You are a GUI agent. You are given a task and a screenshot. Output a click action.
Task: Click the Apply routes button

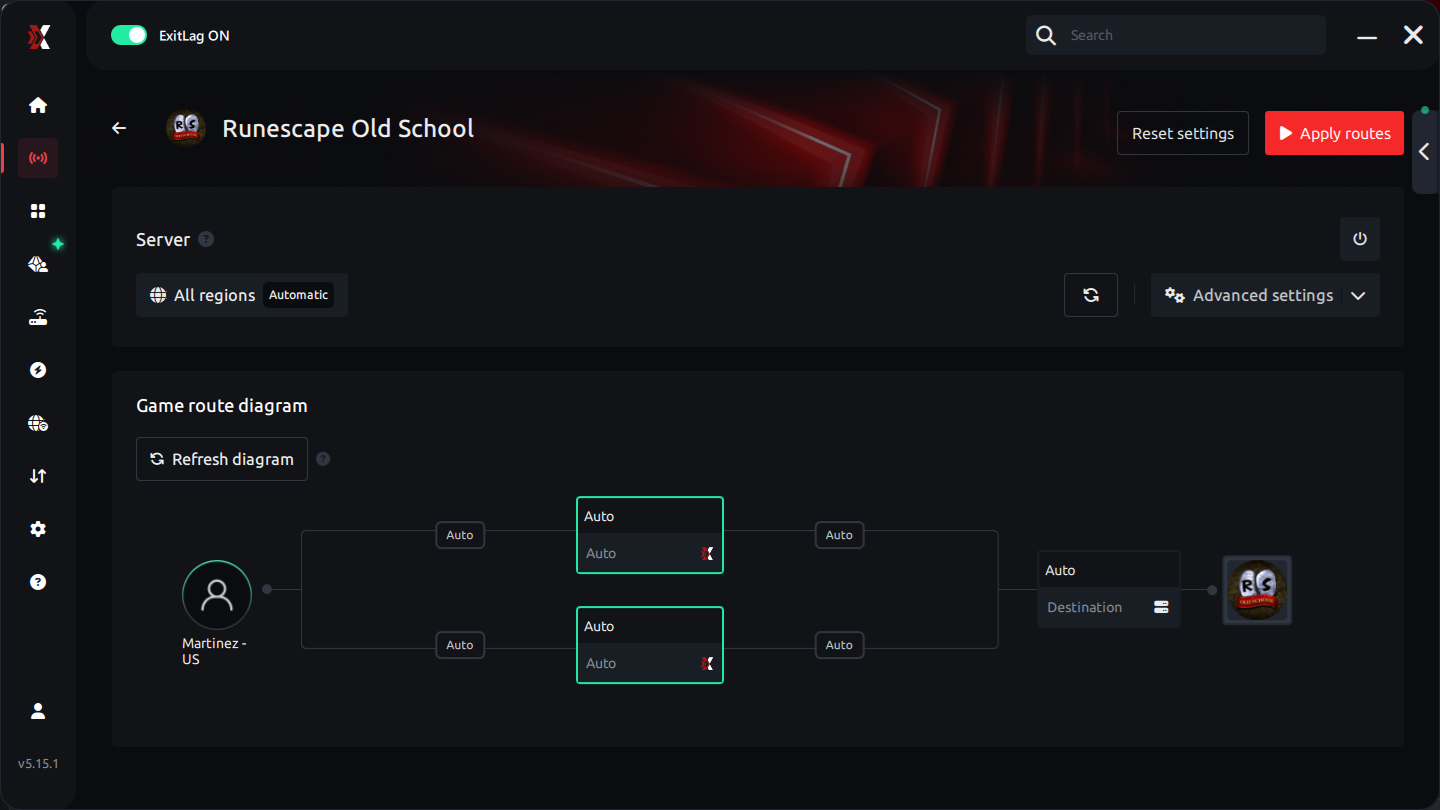click(1334, 133)
